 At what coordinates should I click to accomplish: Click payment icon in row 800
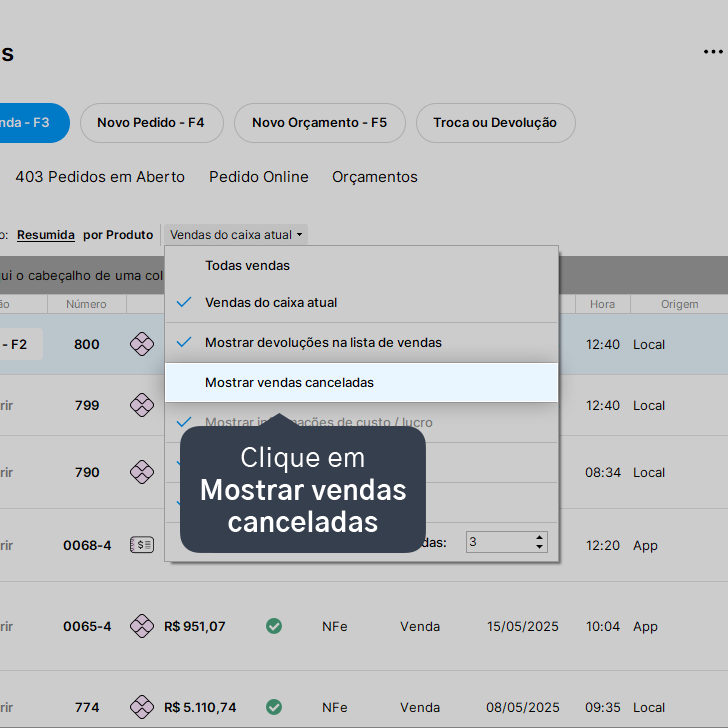pyautogui.click(x=142, y=344)
